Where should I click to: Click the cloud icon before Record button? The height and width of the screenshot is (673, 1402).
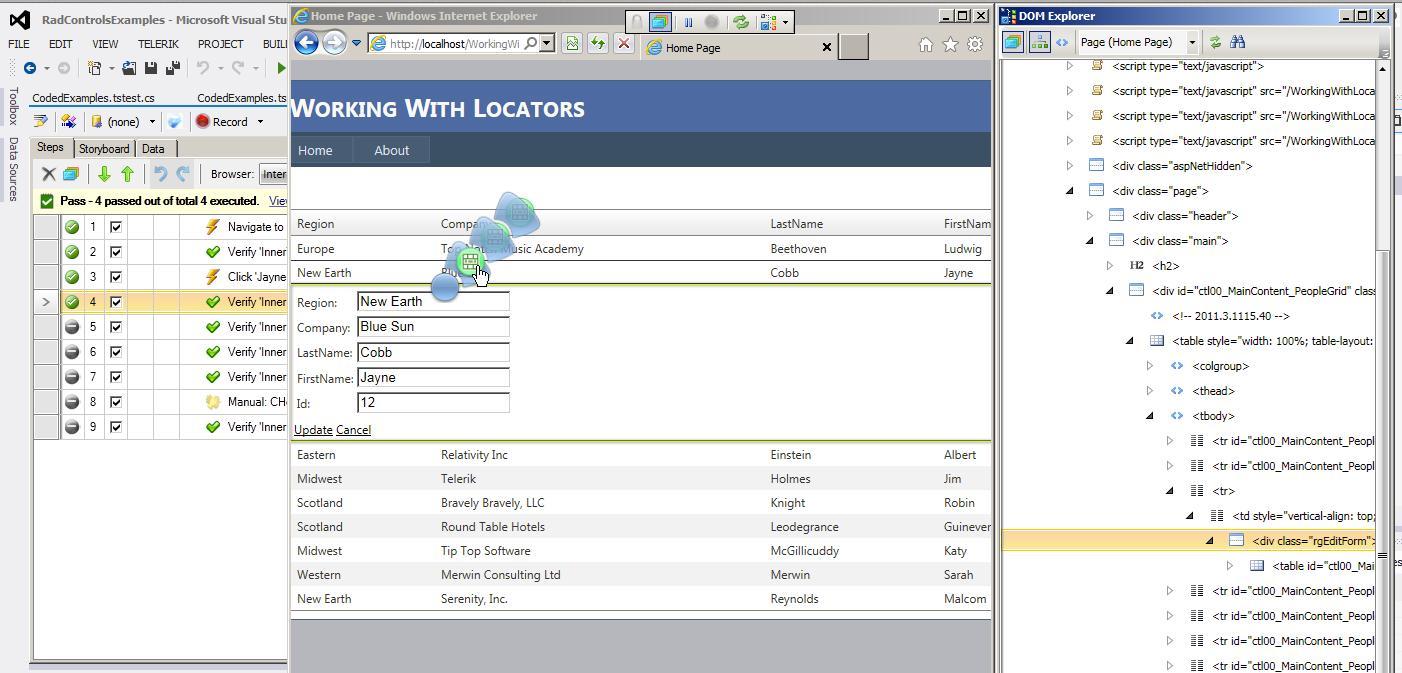pyautogui.click(x=174, y=122)
